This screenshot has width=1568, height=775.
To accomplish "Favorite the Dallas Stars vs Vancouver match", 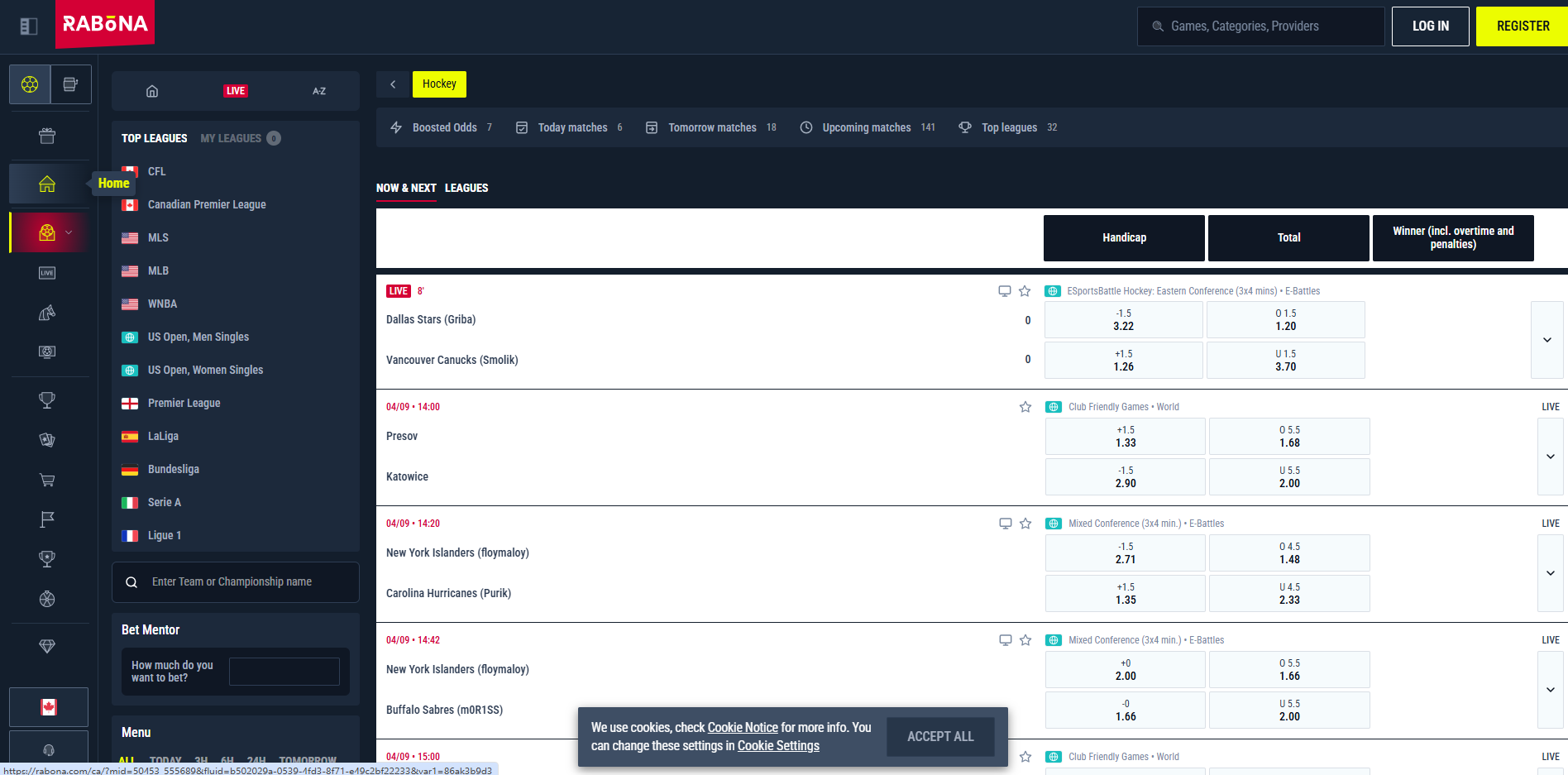I will pyautogui.click(x=1025, y=291).
